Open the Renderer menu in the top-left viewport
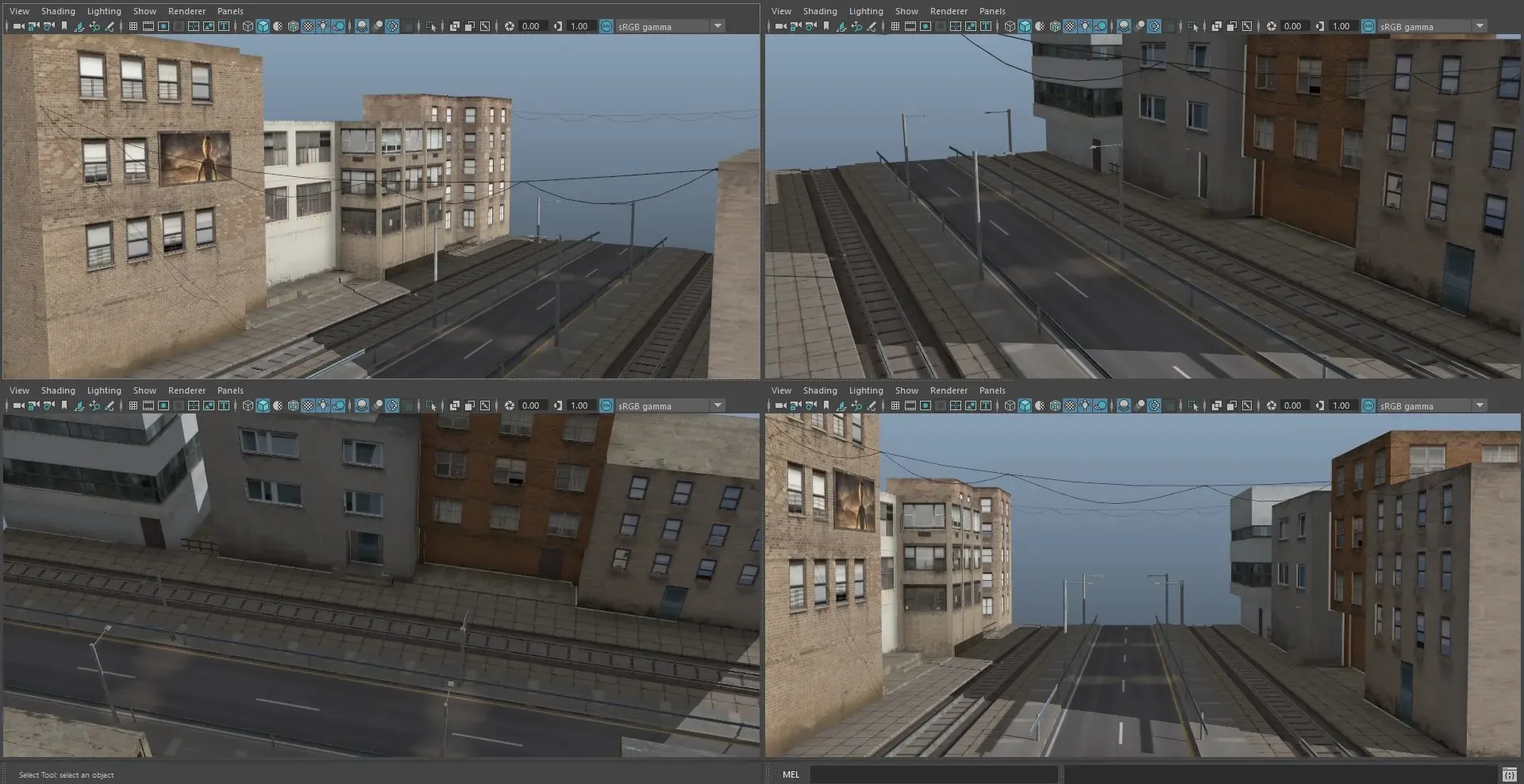 (x=187, y=11)
